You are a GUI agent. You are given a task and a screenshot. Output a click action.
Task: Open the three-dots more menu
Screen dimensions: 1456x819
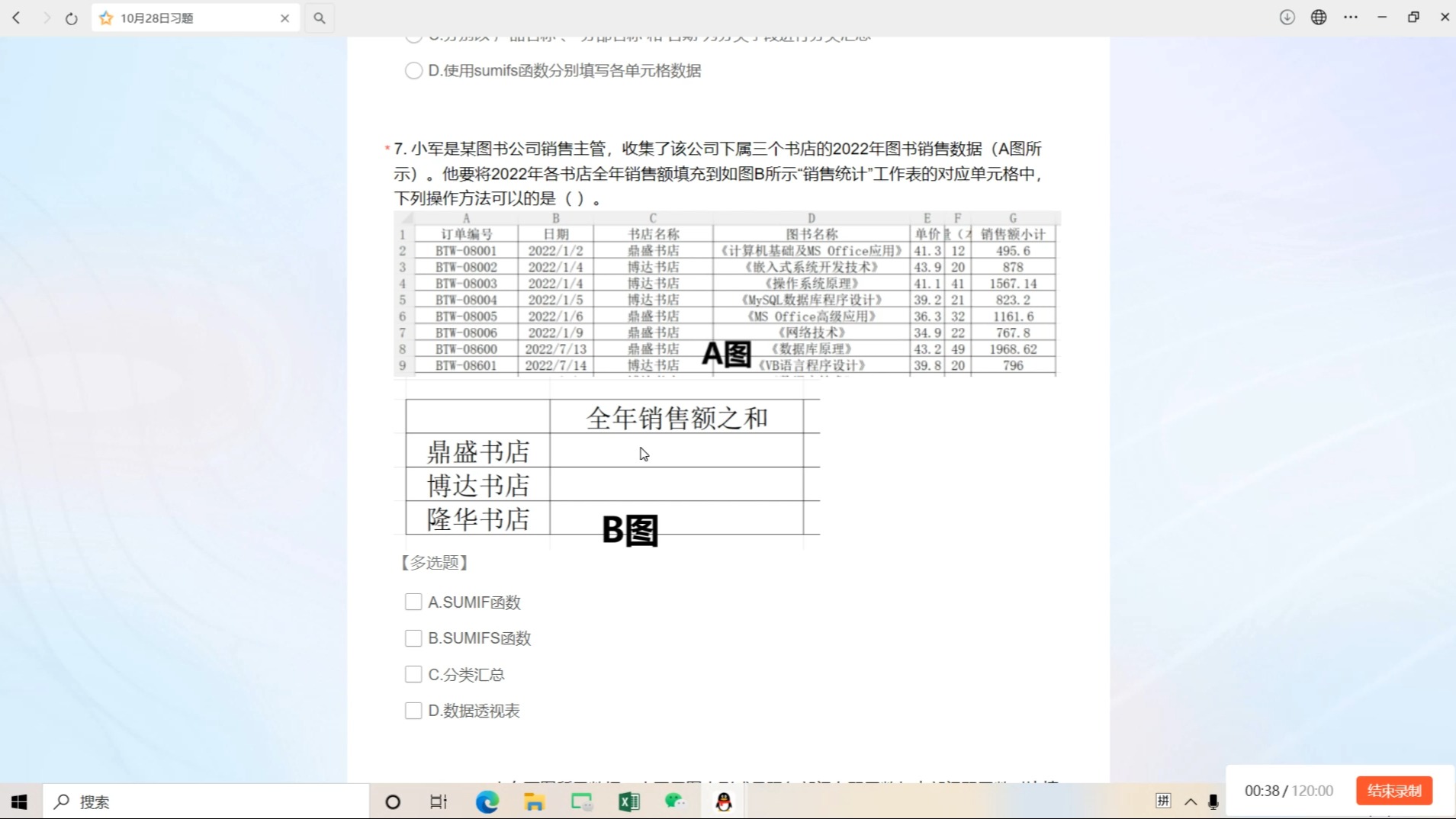(1351, 17)
